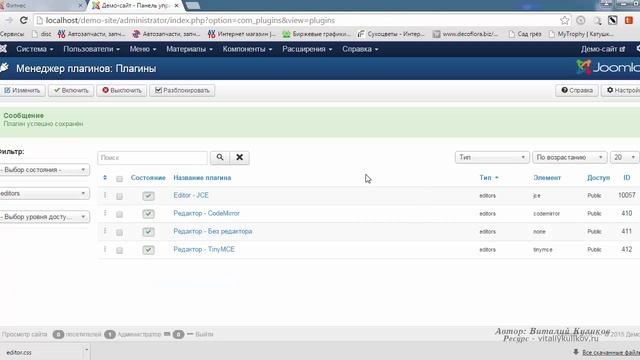
Task: Open the downloads bar editor.css file arrow
Action: click(x=86, y=350)
